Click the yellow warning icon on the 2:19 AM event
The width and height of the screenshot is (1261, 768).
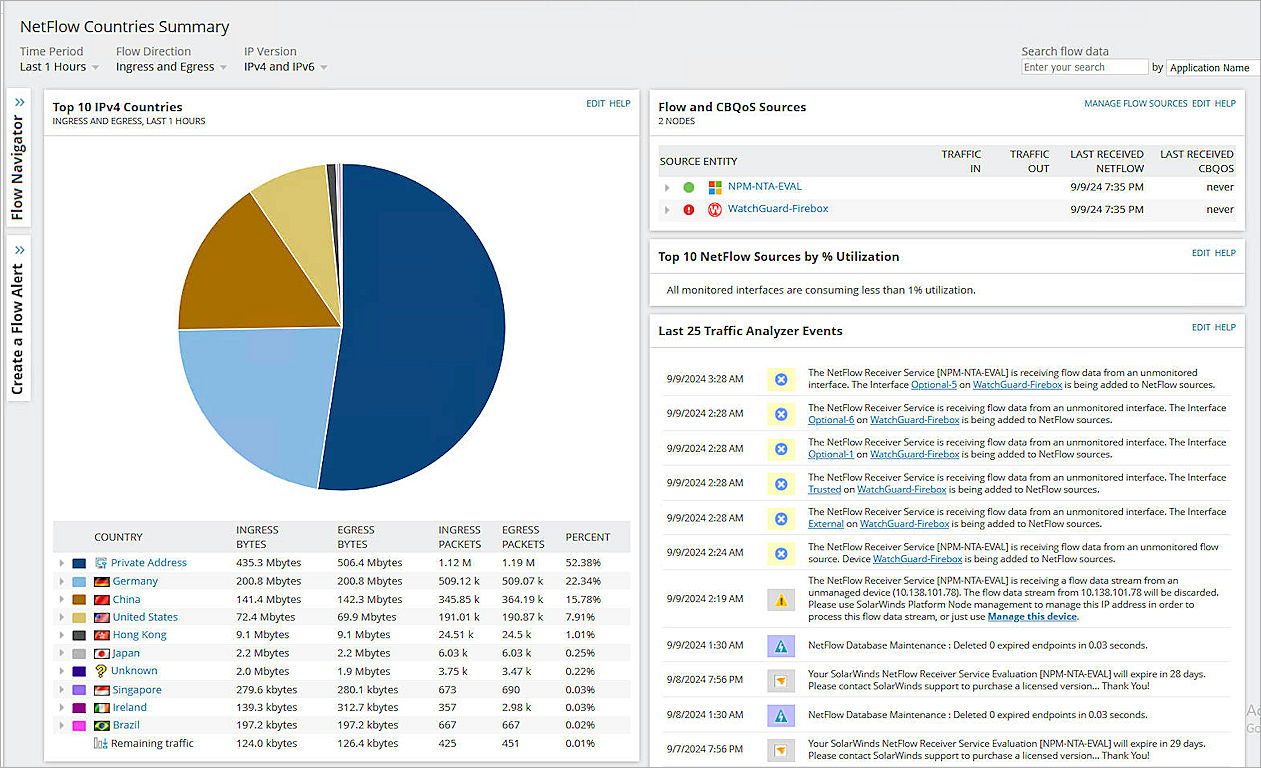pos(781,598)
